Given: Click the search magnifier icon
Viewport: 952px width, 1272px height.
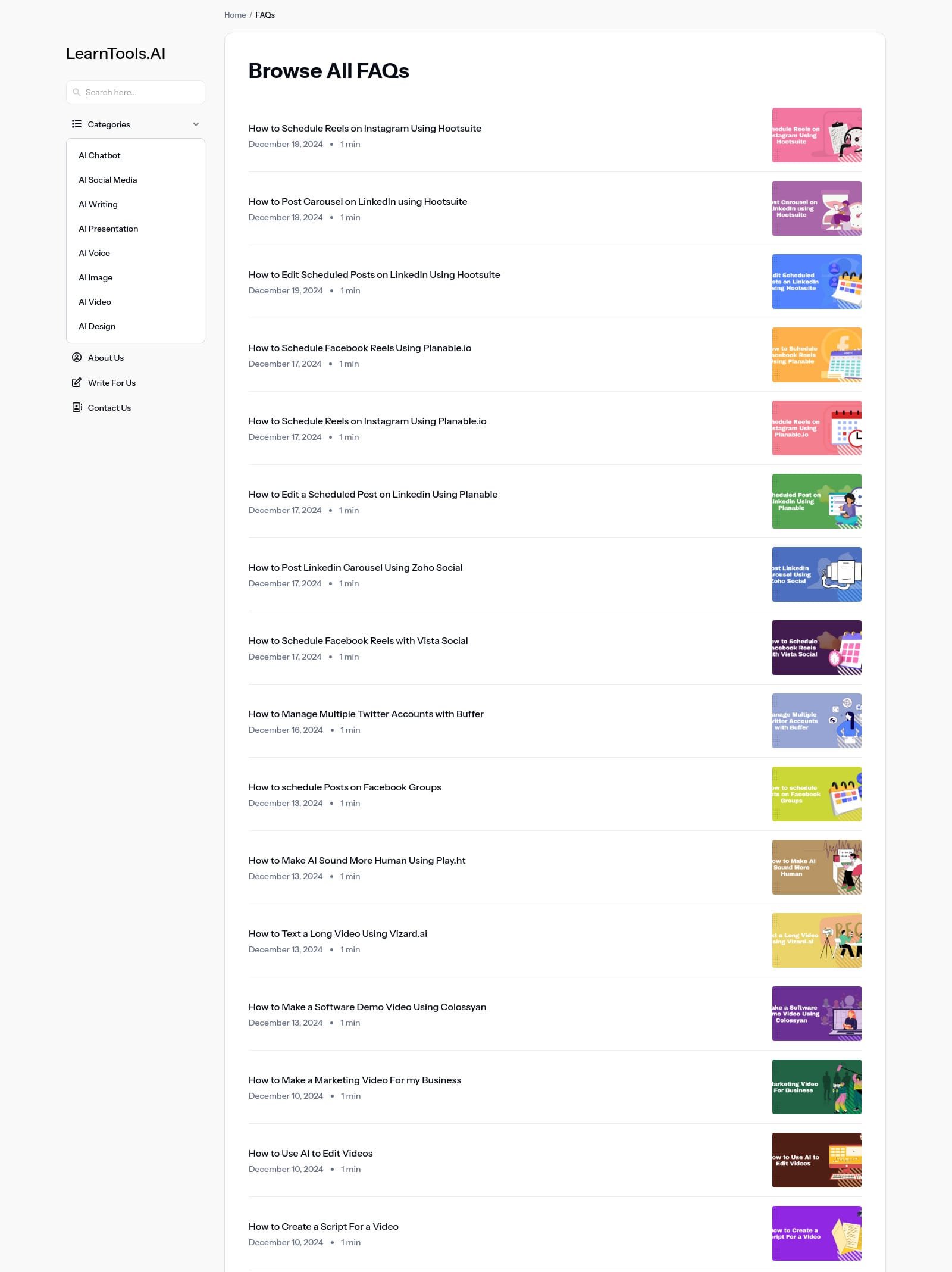Looking at the screenshot, I should (78, 92).
